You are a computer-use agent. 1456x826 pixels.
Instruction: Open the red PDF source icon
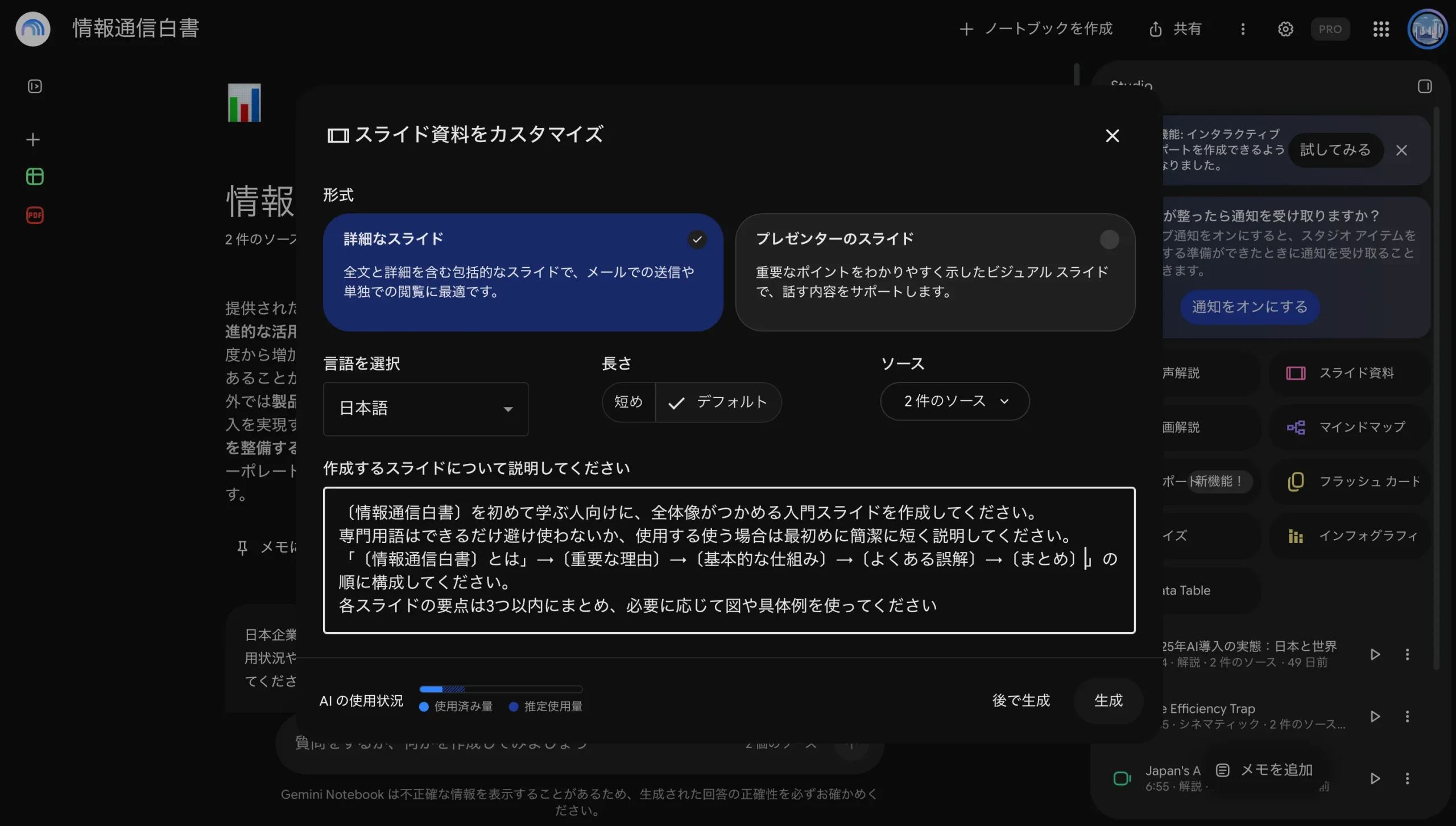(35, 215)
